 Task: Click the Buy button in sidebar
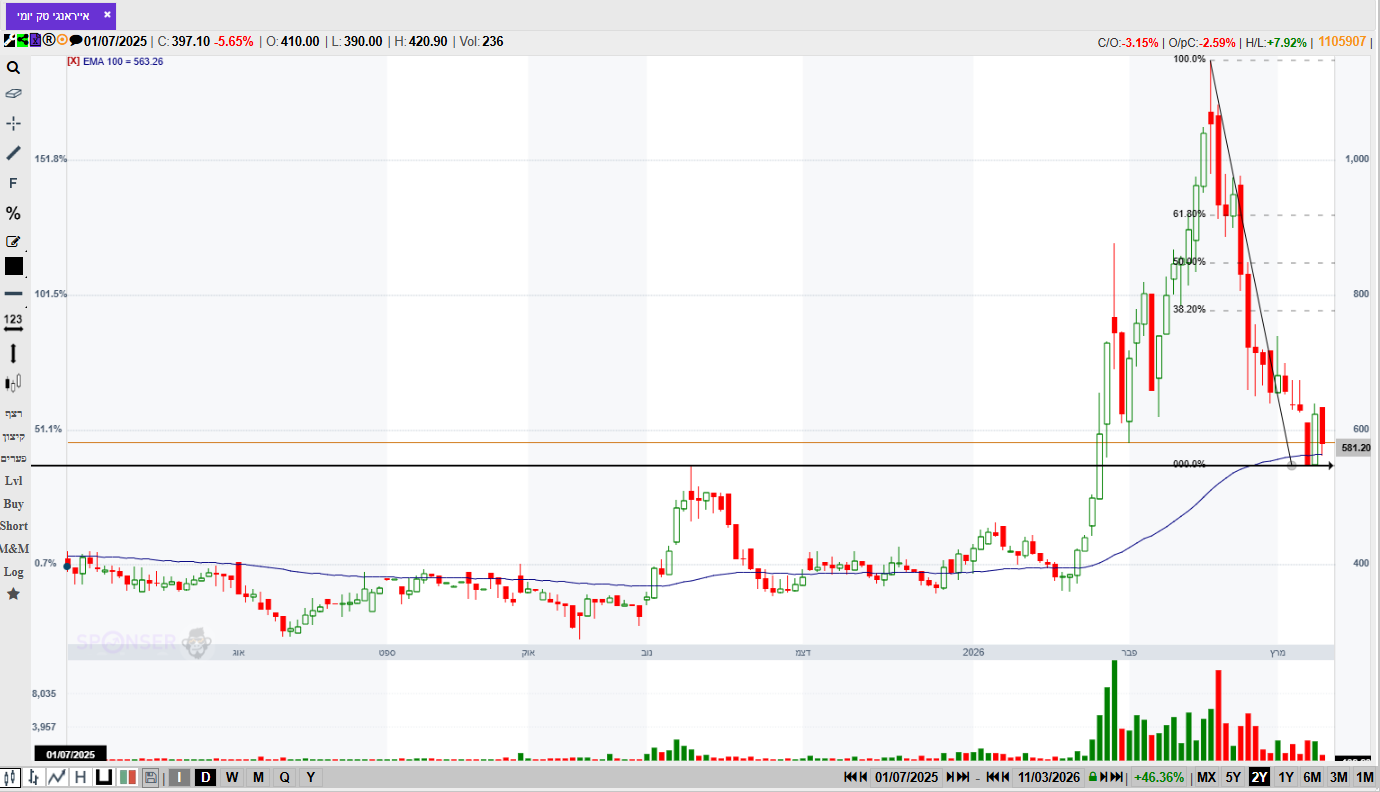click(x=13, y=504)
